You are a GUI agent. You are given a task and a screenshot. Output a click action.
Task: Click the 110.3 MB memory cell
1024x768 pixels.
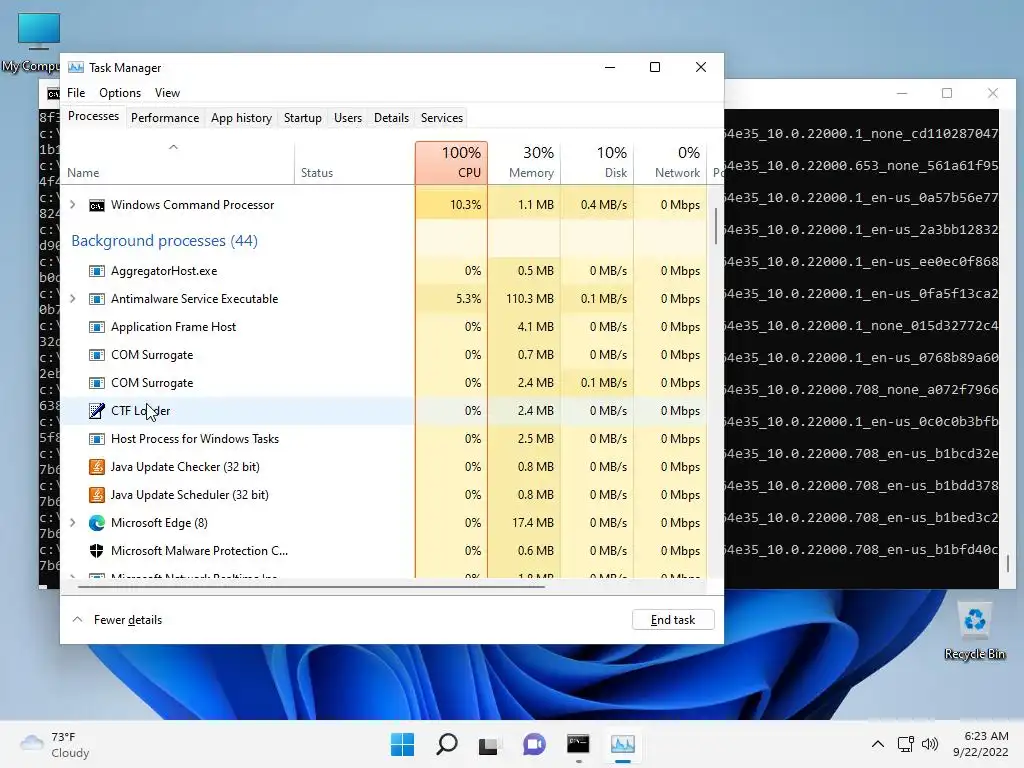click(524, 299)
